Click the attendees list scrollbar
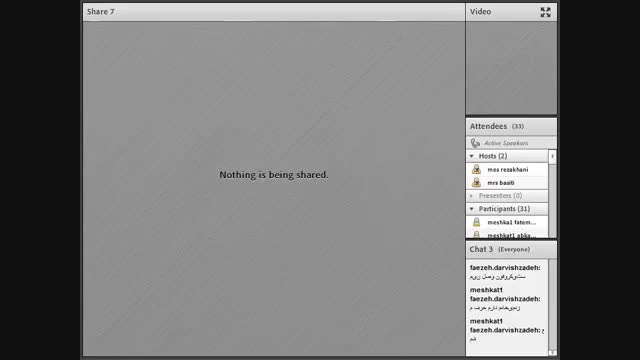The image size is (640, 360). pos(552,193)
